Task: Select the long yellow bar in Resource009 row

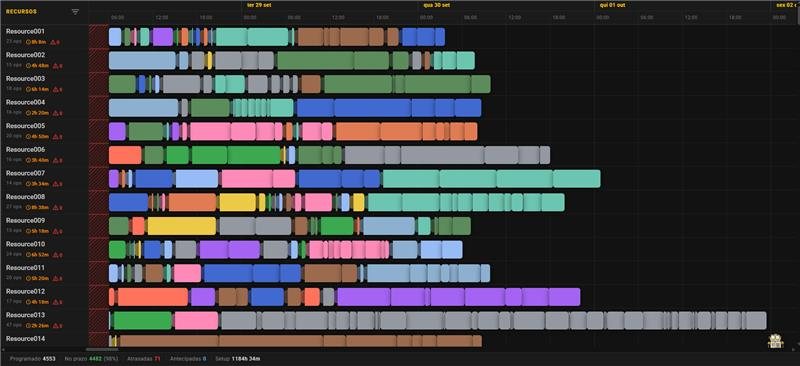Action: 182,226
